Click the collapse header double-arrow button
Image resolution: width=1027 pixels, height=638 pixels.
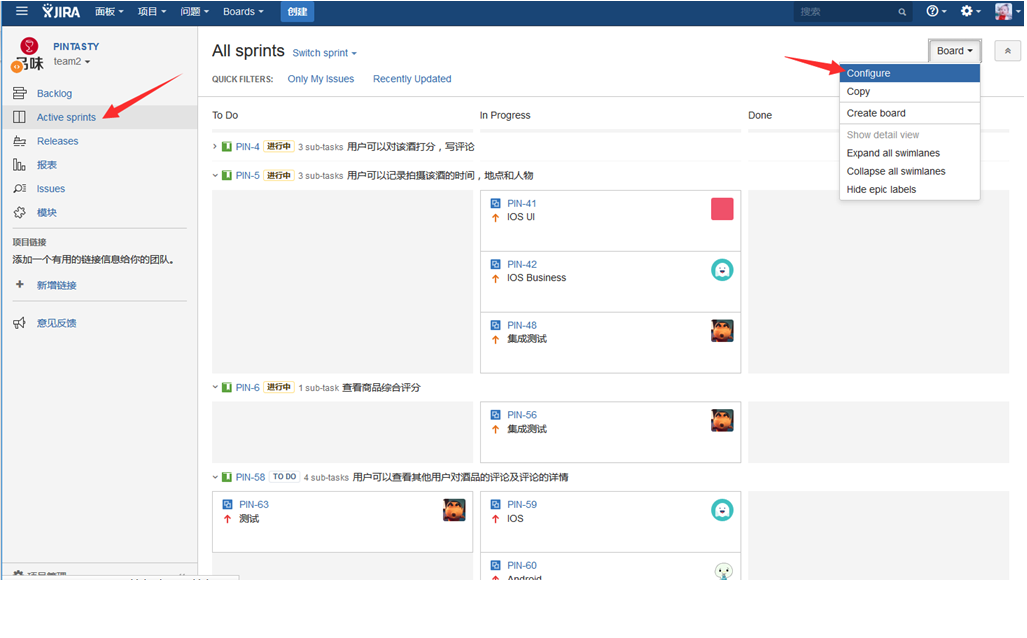point(1007,51)
